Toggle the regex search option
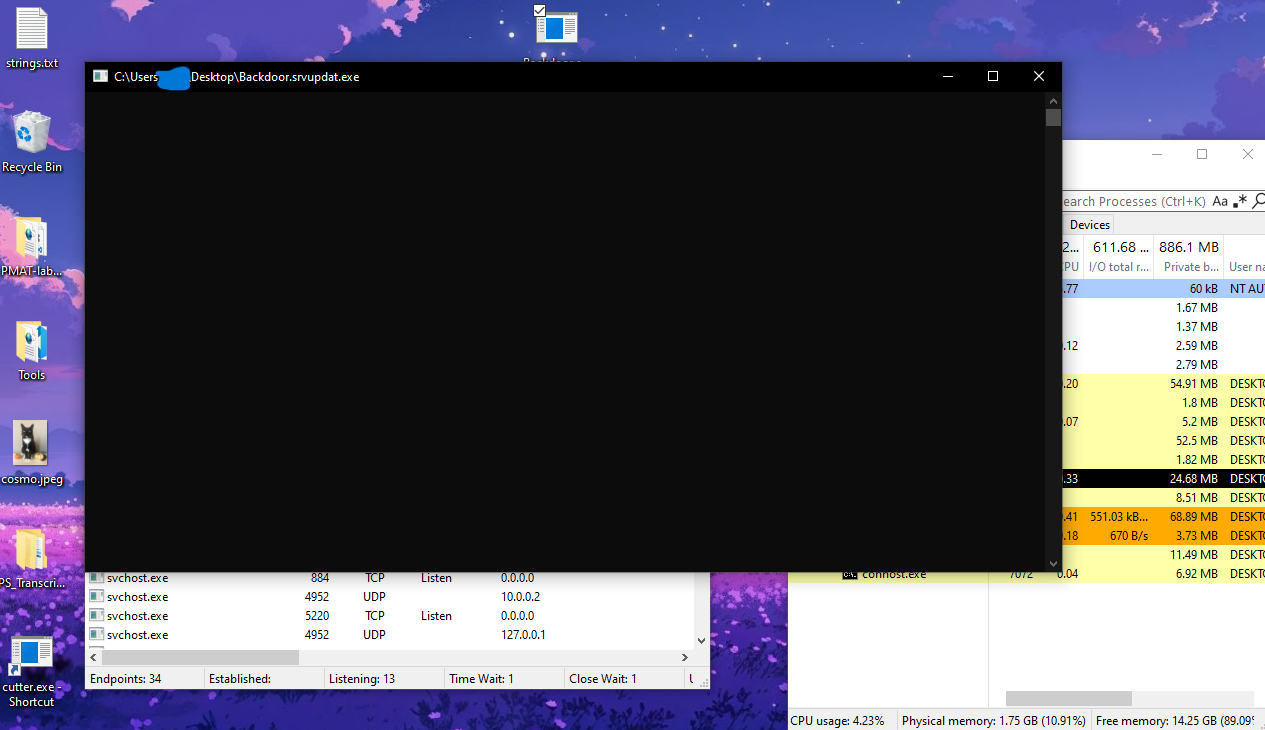1265x730 pixels. coord(1240,201)
